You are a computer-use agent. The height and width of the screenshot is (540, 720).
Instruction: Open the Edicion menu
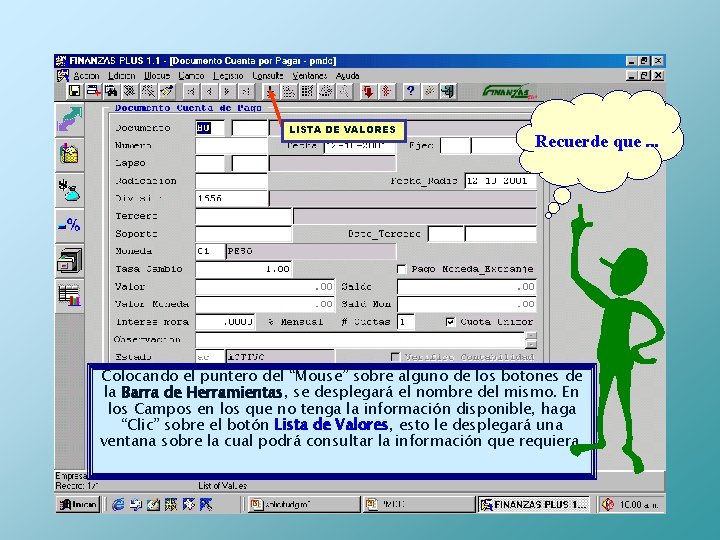click(122, 76)
